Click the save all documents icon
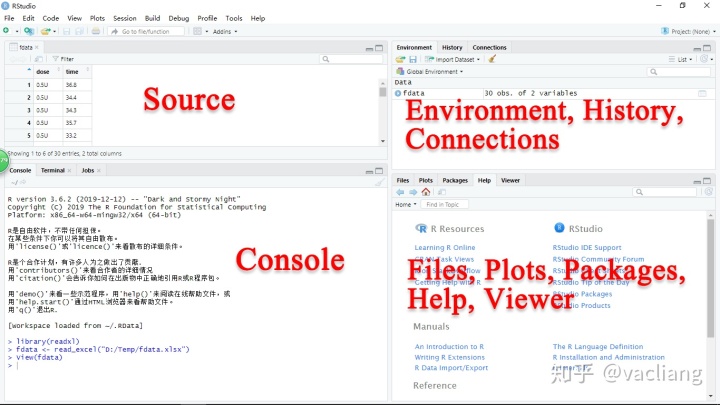Image resolution: width=720 pixels, height=405 pixels. [79, 31]
